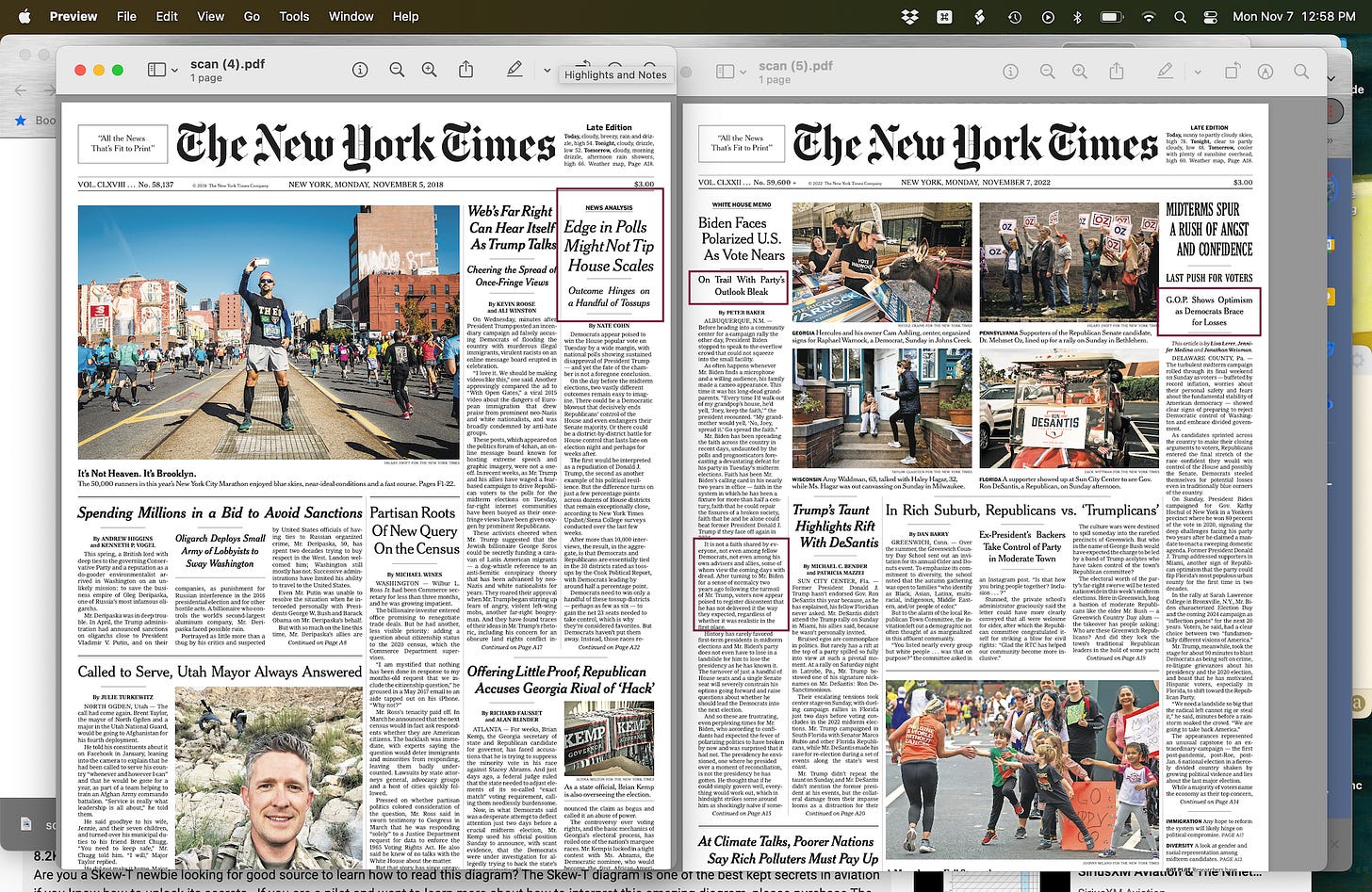Viewport: 1372px width, 892px height.
Task: Open the Edit menu
Action: coord(167,16)
